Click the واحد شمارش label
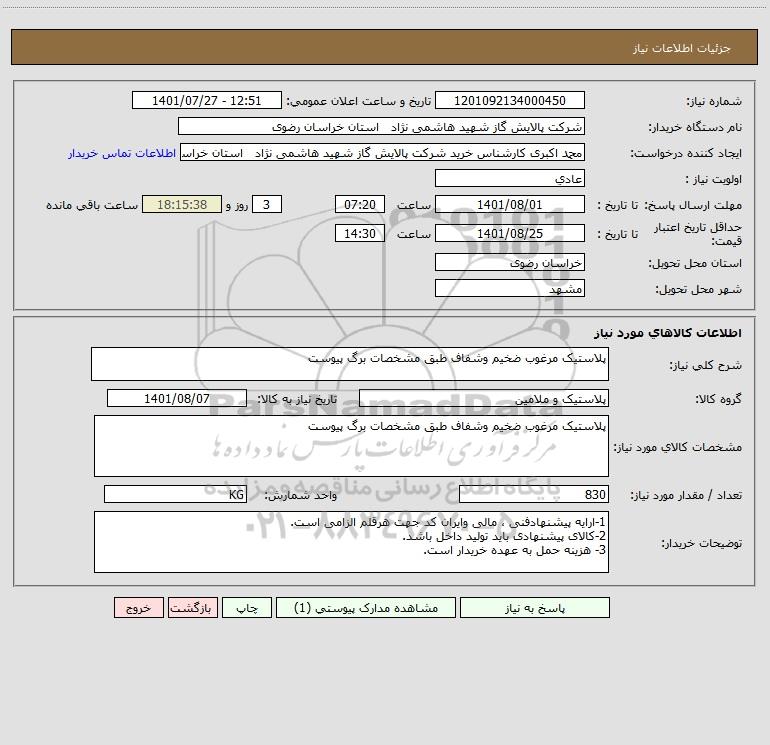Image resolution: width=770 pixels, height=745 pixels. [301, 495]
